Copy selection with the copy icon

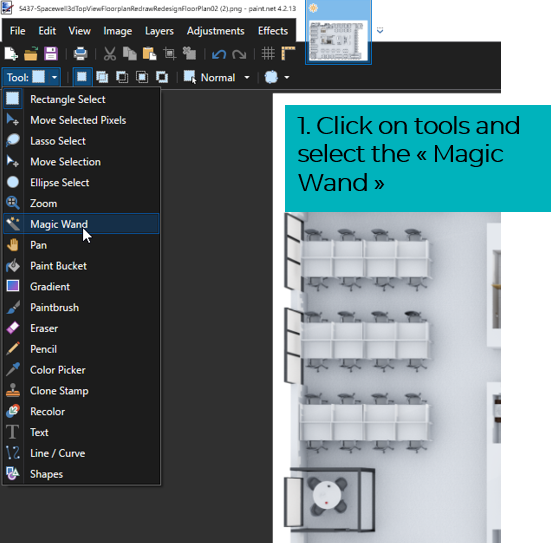(x=130, y=54)
